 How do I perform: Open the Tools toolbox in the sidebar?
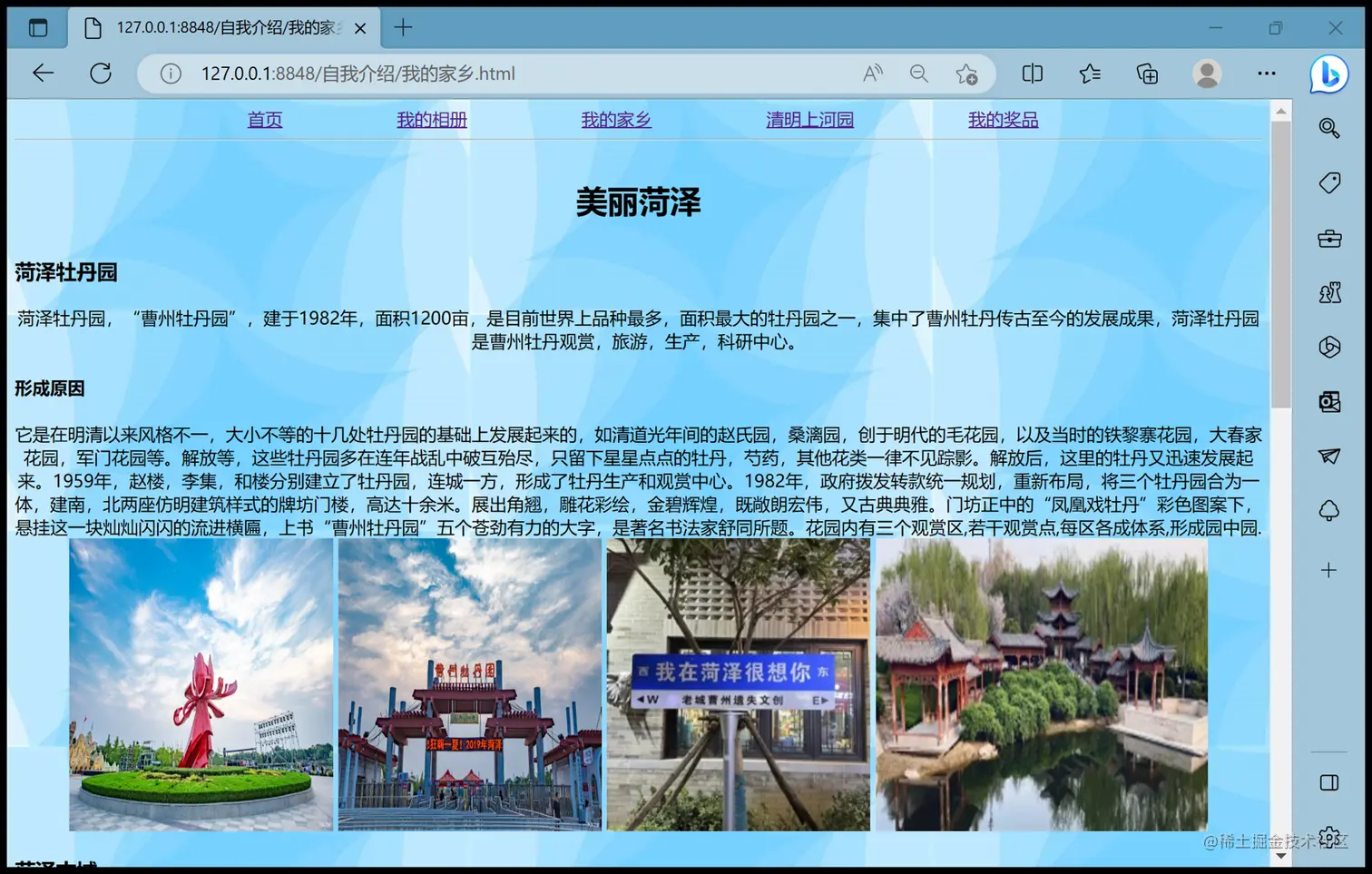1328,238
